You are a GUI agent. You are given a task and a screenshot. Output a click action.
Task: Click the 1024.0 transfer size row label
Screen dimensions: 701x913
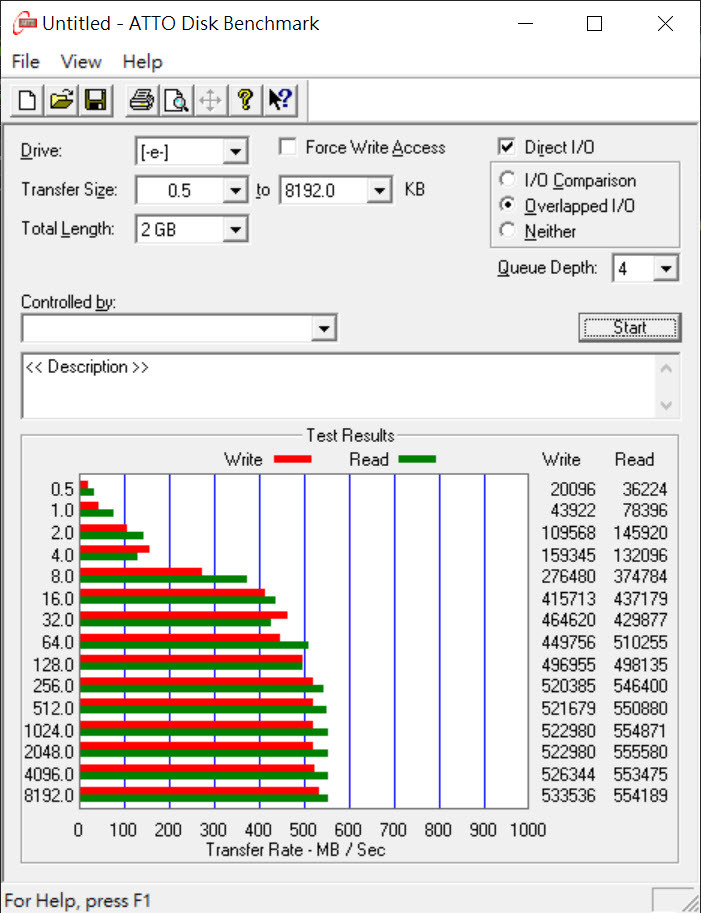pyautogui.click(x=49, y=730)
